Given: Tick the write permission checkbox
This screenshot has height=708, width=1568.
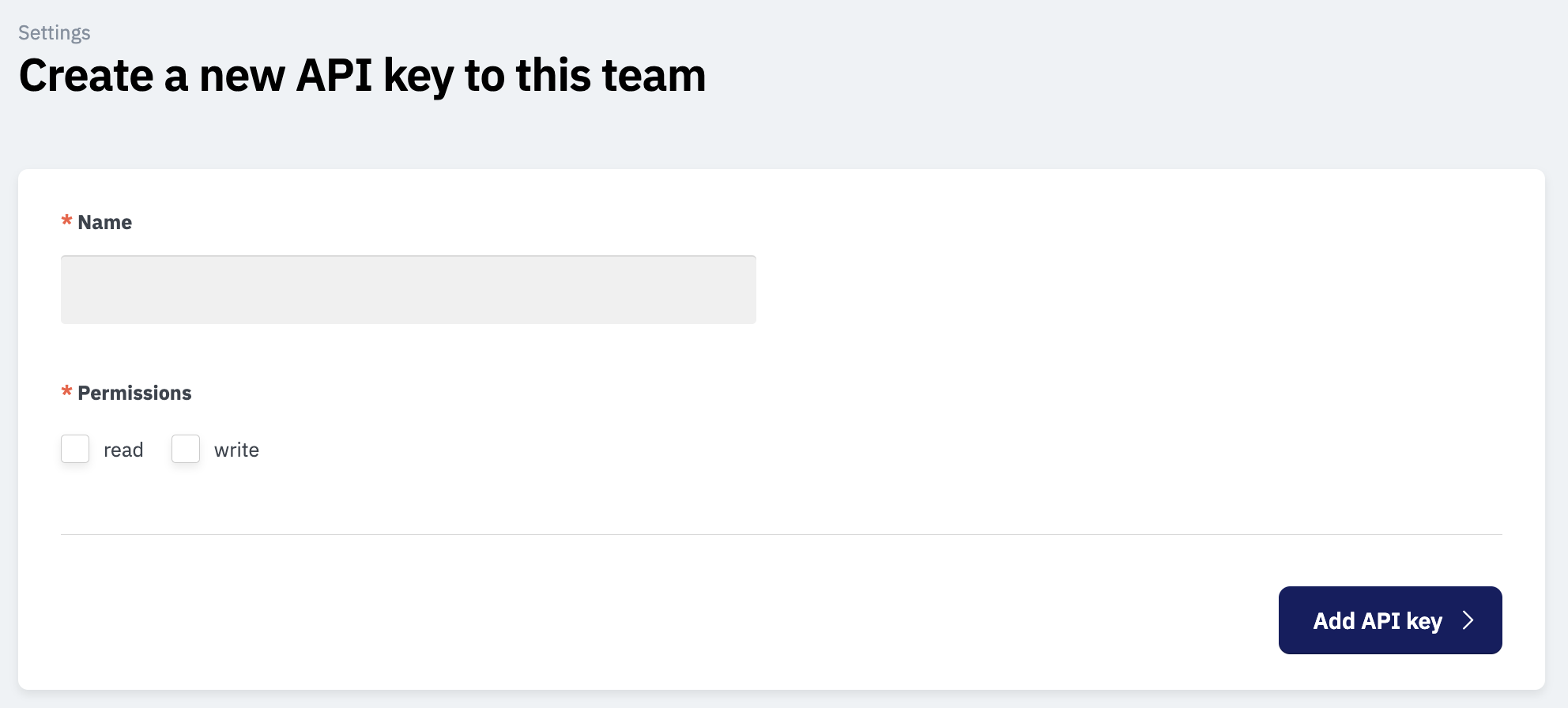Looking at the screenshot, I should click(186, 449).
